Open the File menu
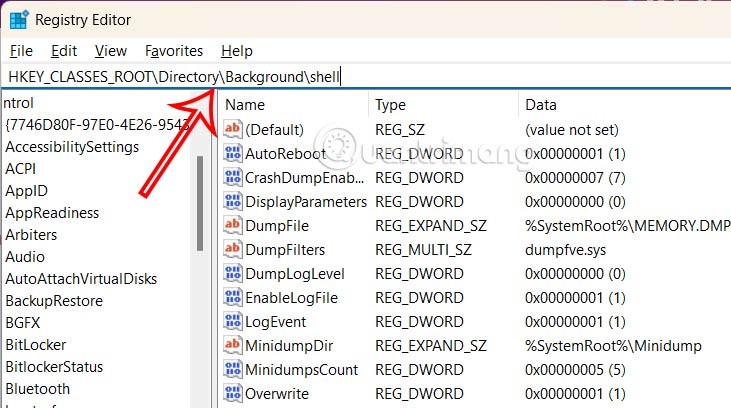 [x=21, y=50]
